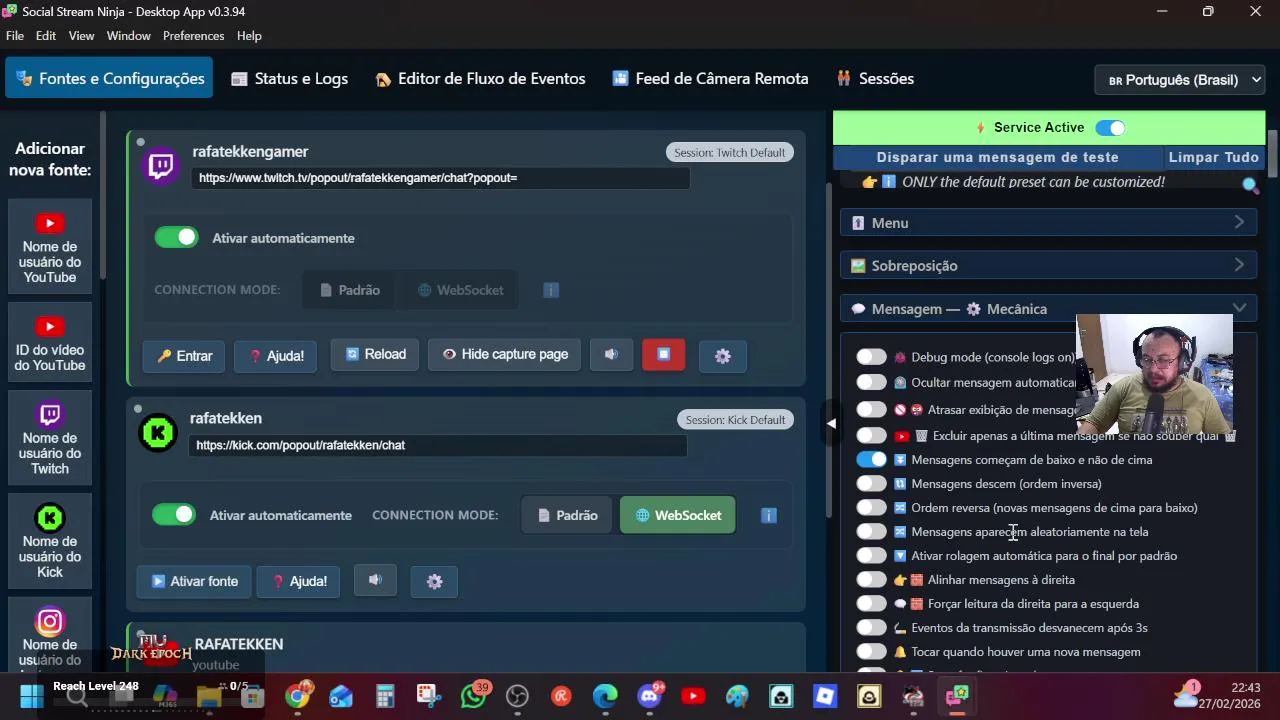Viewport: 1280px width, 720px height.
Task: Toggle Service Active switch
Action: (1110, 128)
